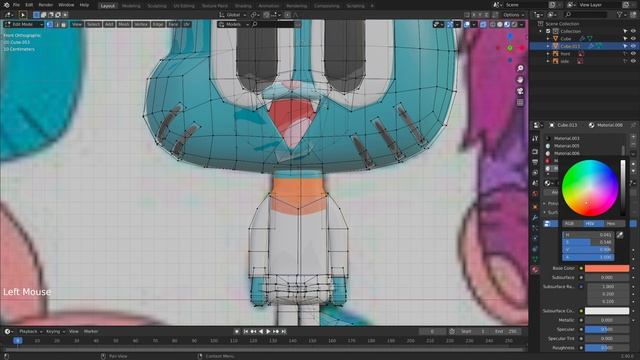This screenshot has width=640, height=360.
Task: Open Output properties tab
Action: [x=535, y=162]
